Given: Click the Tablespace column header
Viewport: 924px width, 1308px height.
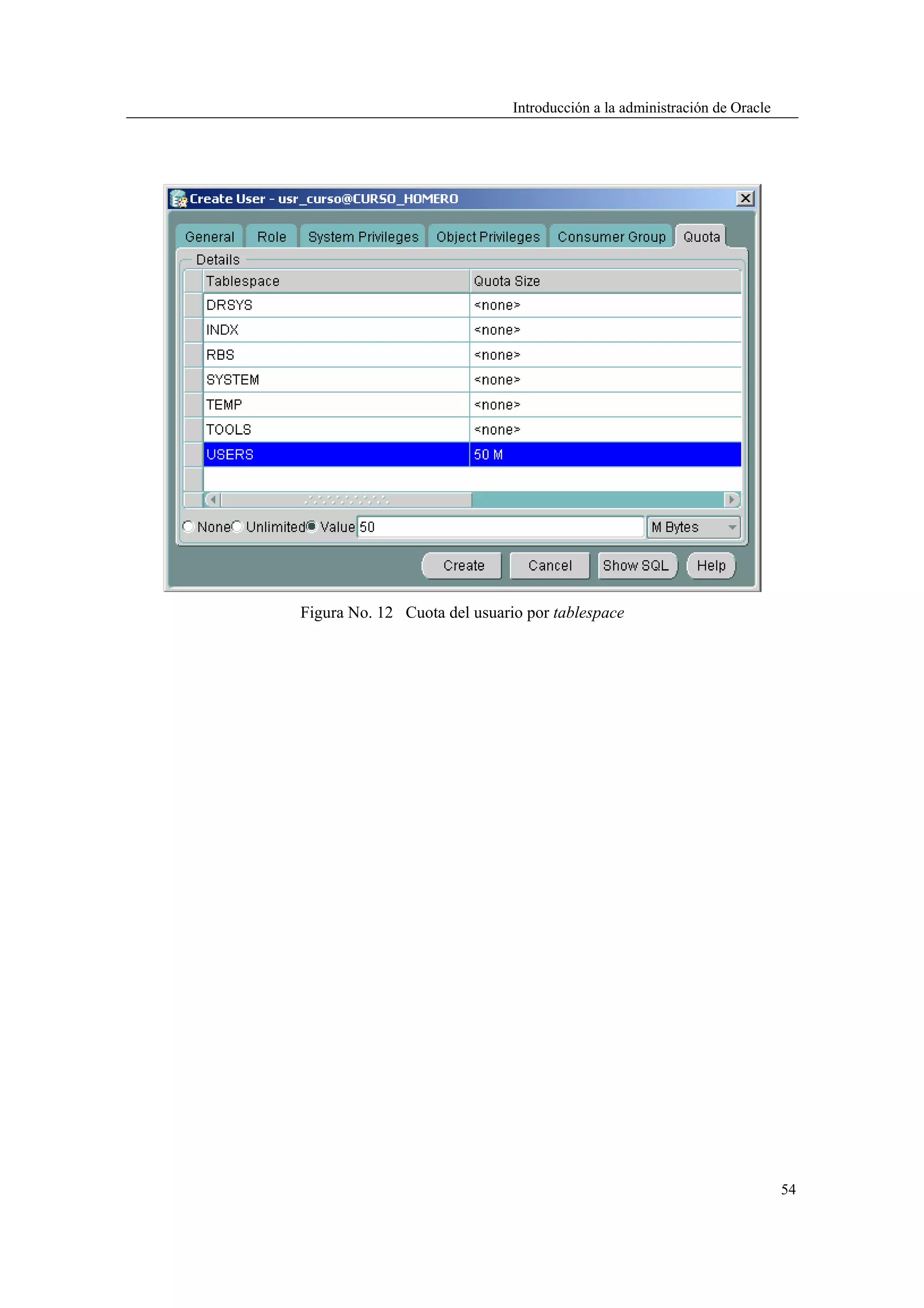Looking at the screenshot, I should [x=337, y=281].
